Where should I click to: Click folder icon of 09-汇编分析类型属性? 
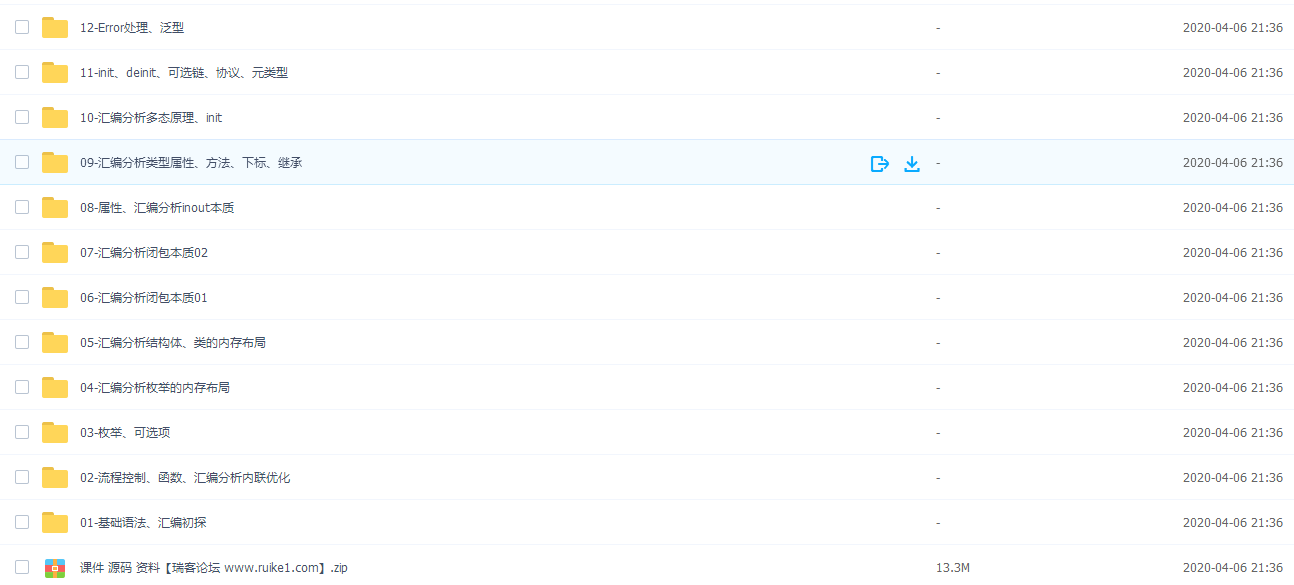pos(55,163)
